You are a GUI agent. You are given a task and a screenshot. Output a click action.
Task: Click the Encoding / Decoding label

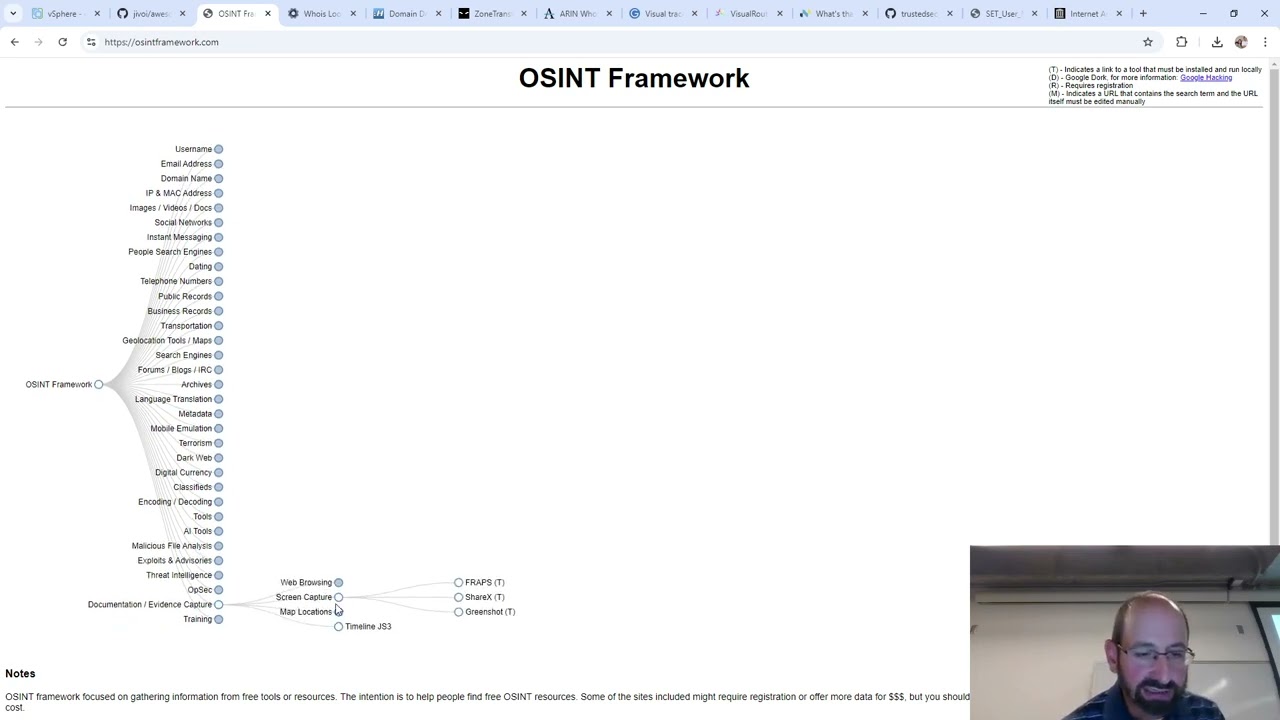point(175,502)
